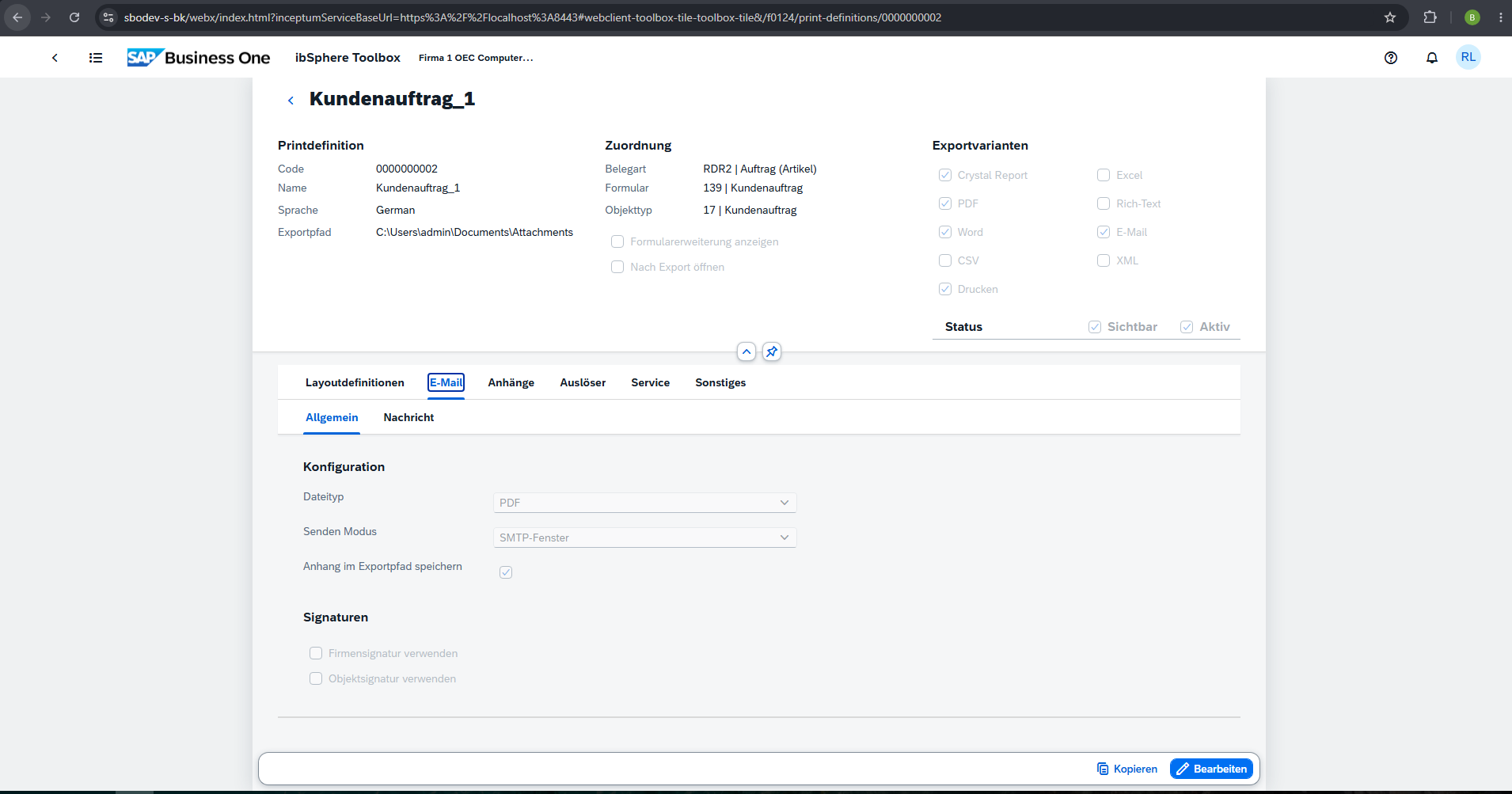The image size is (1512, 794).
Task: Toggle Firmensignatur verwenden checkbox
Action: (316, 653)
